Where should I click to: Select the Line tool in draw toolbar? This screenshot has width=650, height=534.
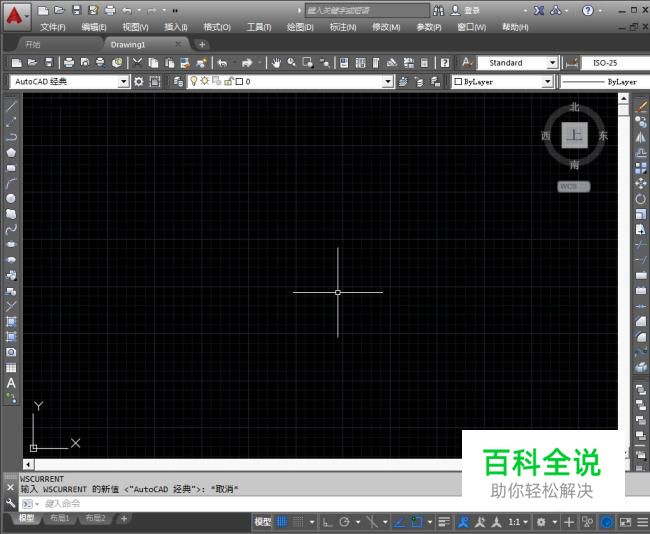[11, 106]
